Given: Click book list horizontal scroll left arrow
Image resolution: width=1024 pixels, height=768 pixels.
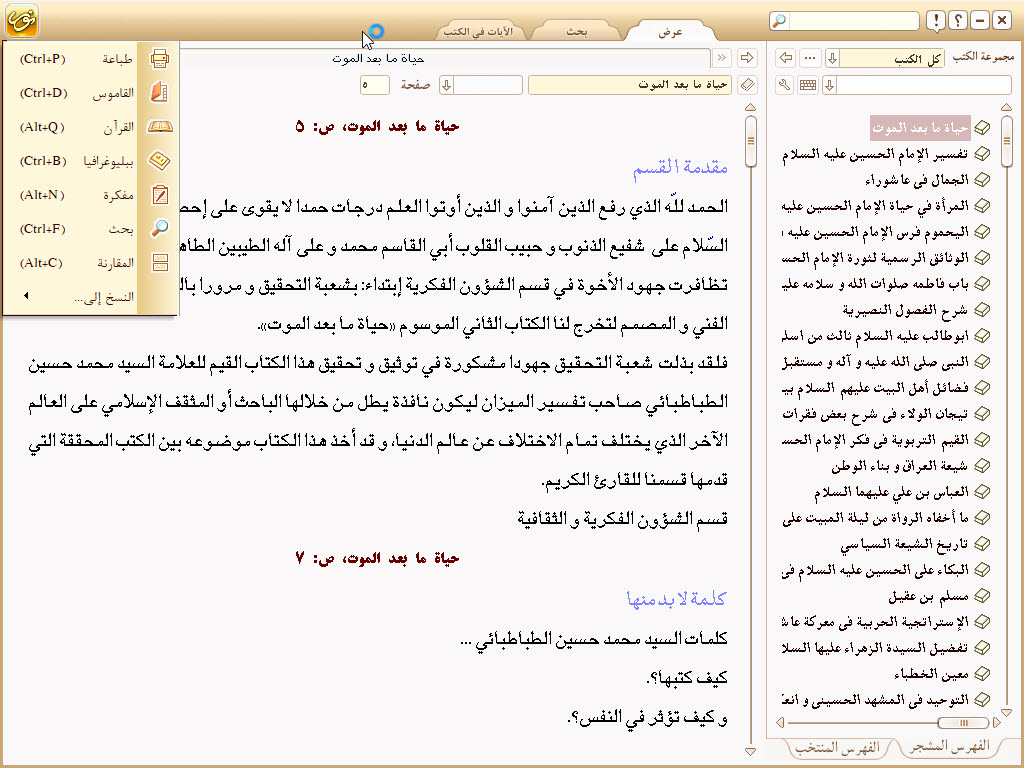Looking at the screenshot, I should (x=780, y=722).
